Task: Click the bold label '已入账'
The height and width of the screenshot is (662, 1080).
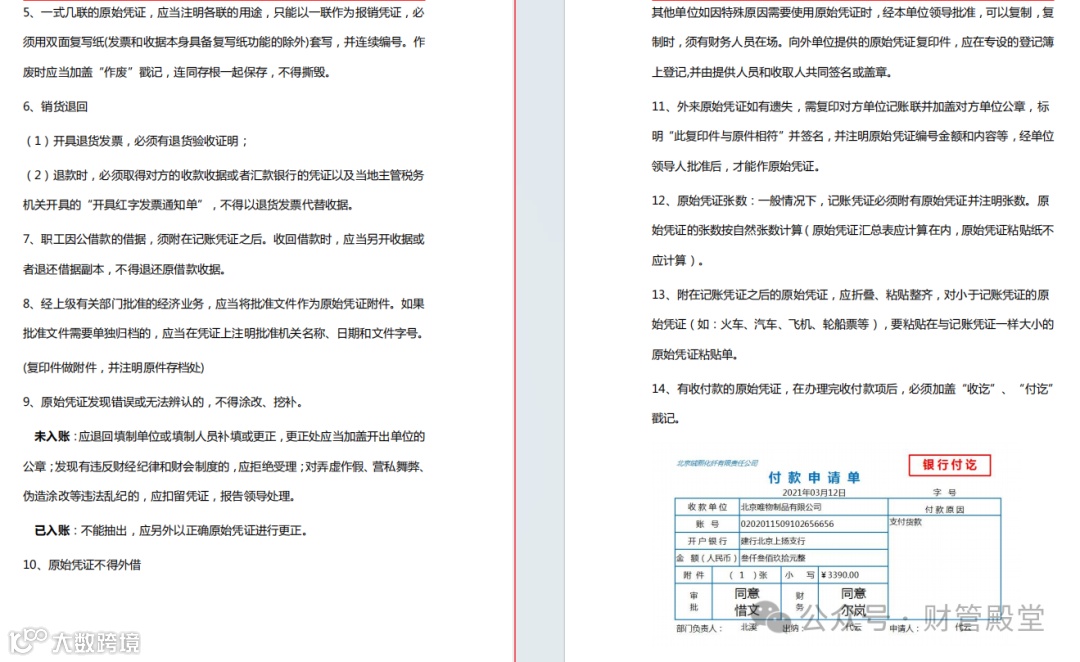Action: click(52, 531)
